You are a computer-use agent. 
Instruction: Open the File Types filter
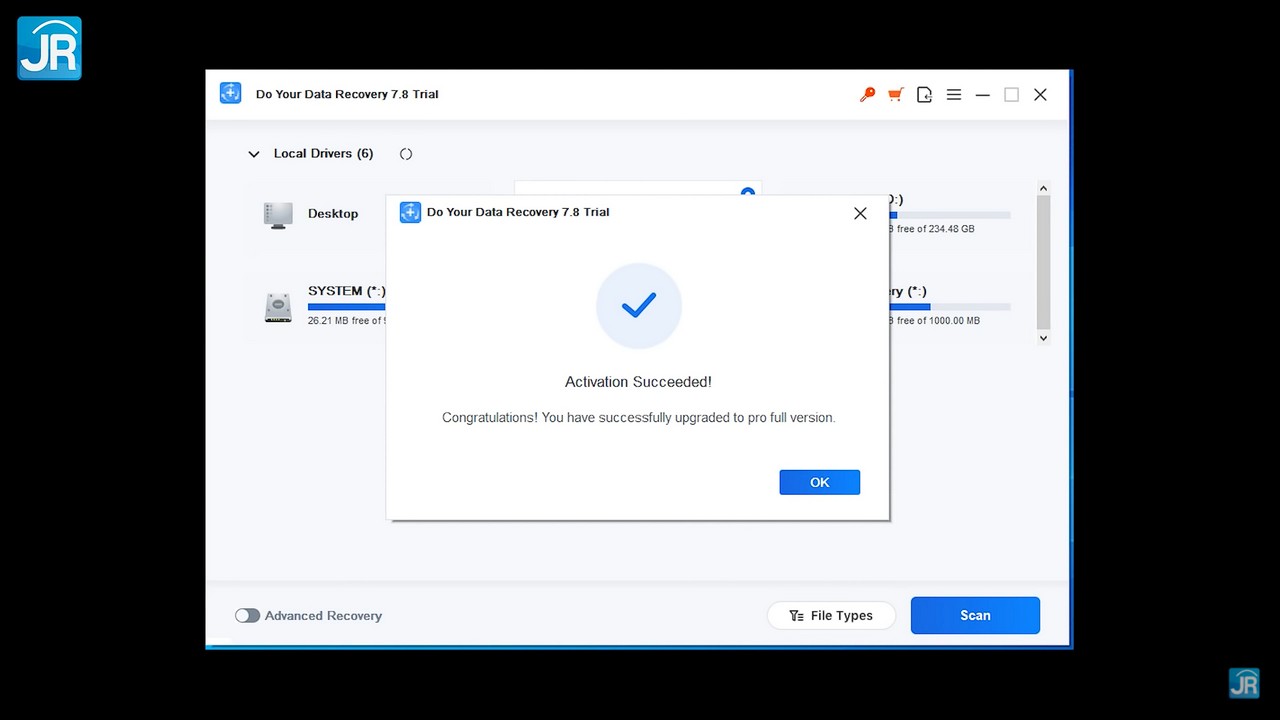(x=831, y=616)
